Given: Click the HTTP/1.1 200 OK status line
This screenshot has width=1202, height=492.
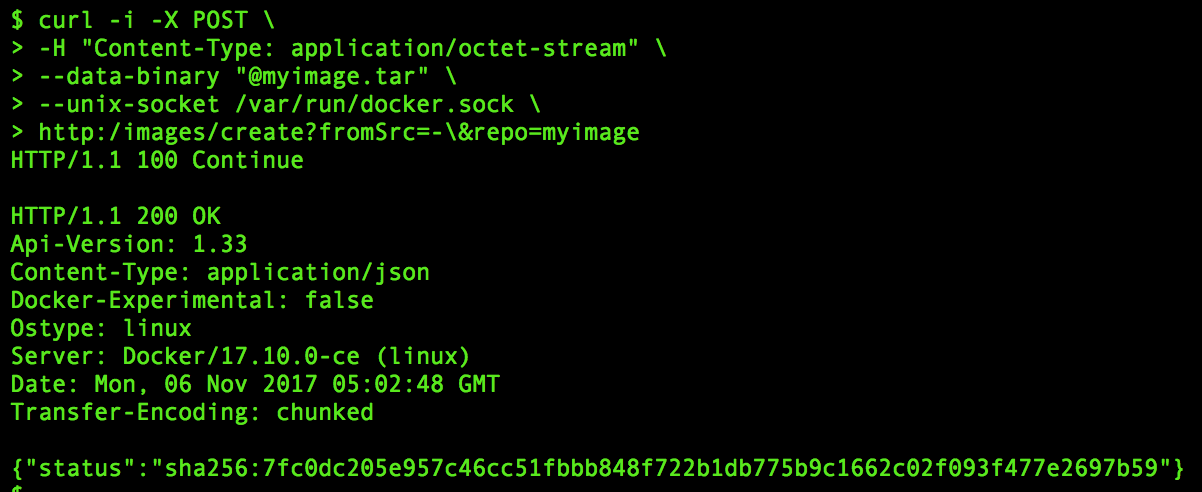Looking at the screenshot, I should (x=115, y=216).
